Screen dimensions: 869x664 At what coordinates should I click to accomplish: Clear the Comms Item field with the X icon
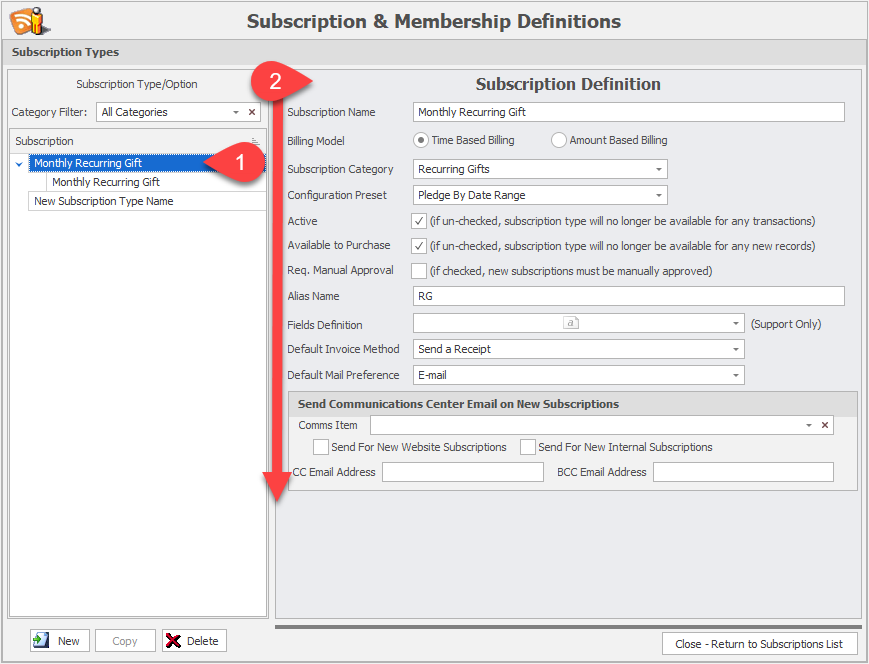(825, 425)
